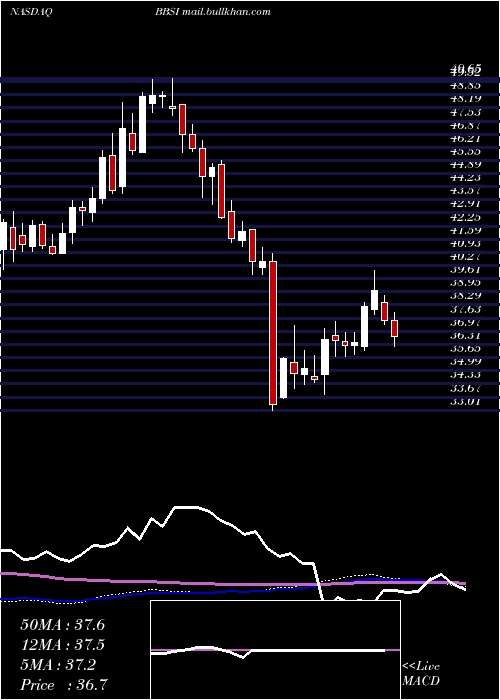Select the last red candlestick on the chart
Viewport: 500px width, 700px height.
[394, 328]
